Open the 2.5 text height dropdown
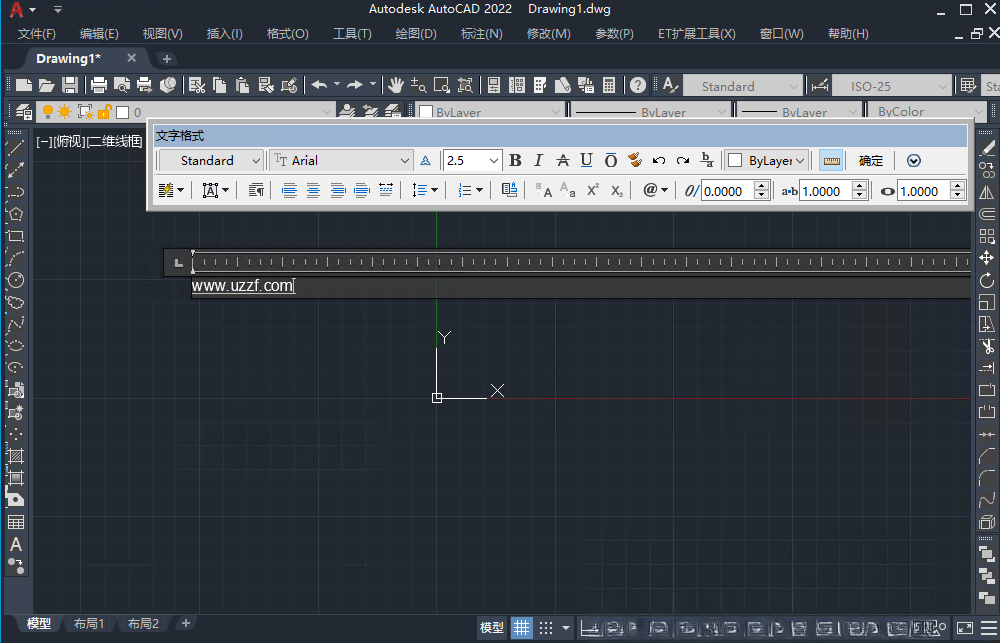Image resolution: width=1000 pixels, height=643 pixels. tap(473, 160)
